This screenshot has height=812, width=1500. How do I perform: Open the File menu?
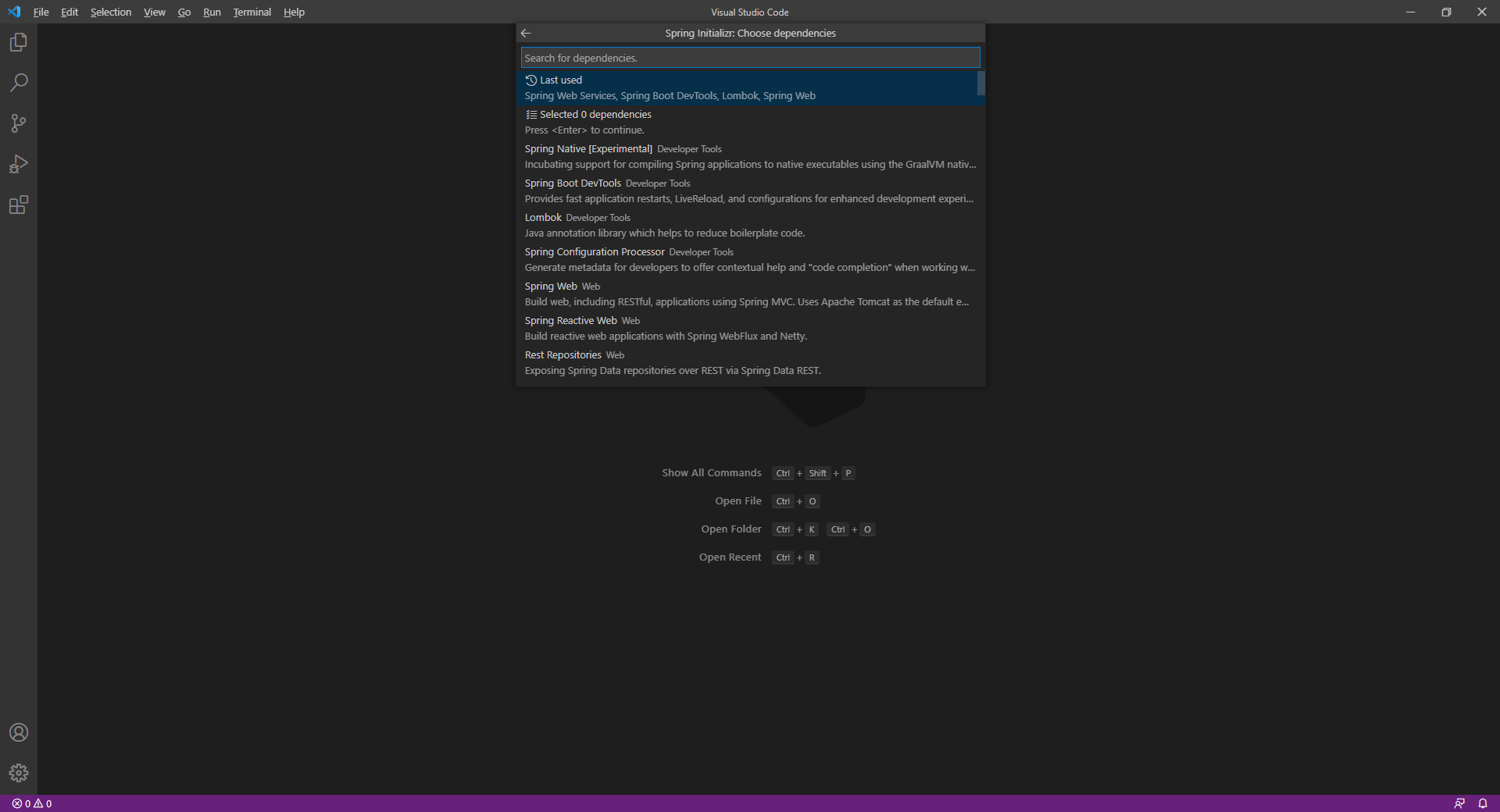tap(41, 12)
